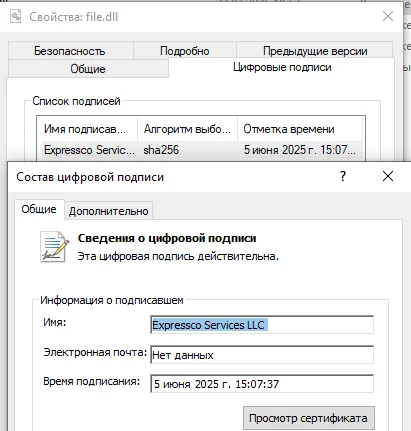Viewport: 411px width, 431px height.
Task: Switch to the Дополнительно tab
Action: click(108, 211)
